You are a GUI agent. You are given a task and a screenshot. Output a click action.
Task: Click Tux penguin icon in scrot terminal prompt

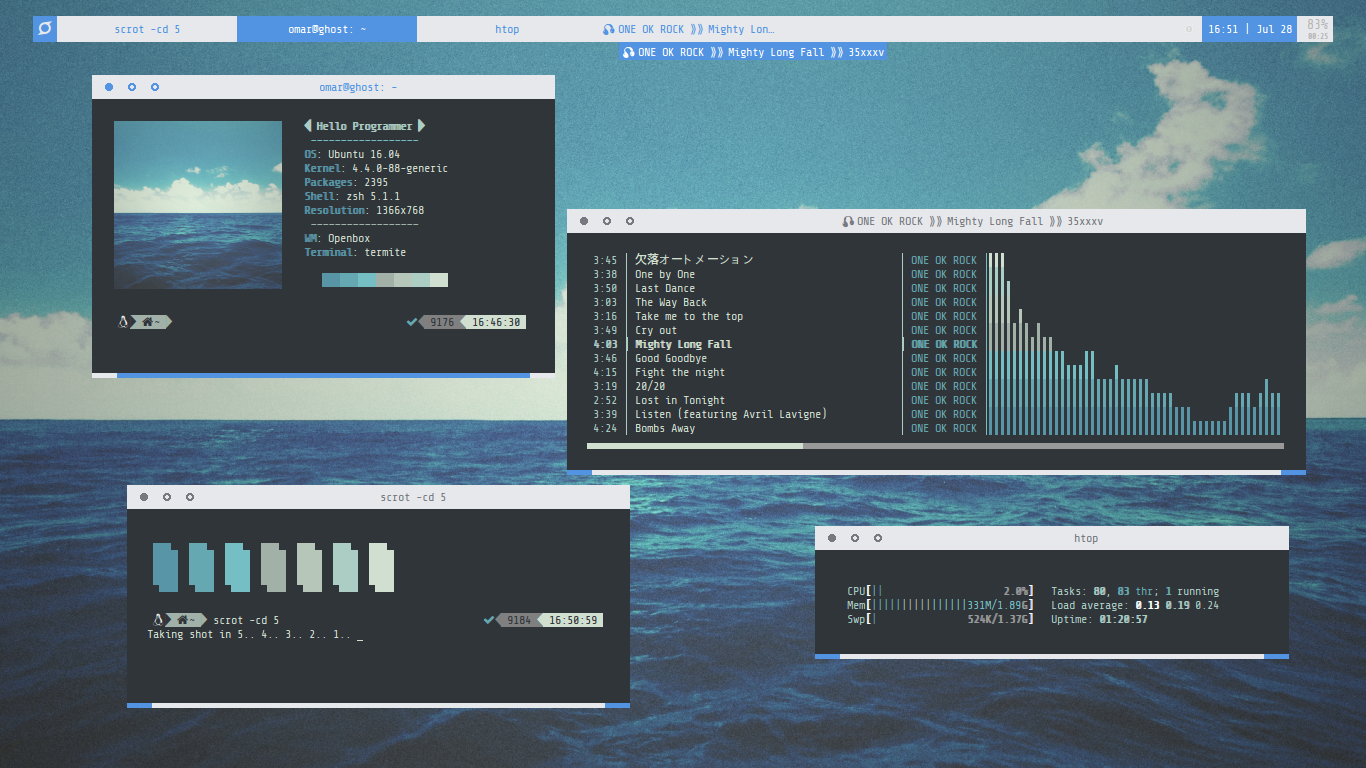tap(158, 620)
